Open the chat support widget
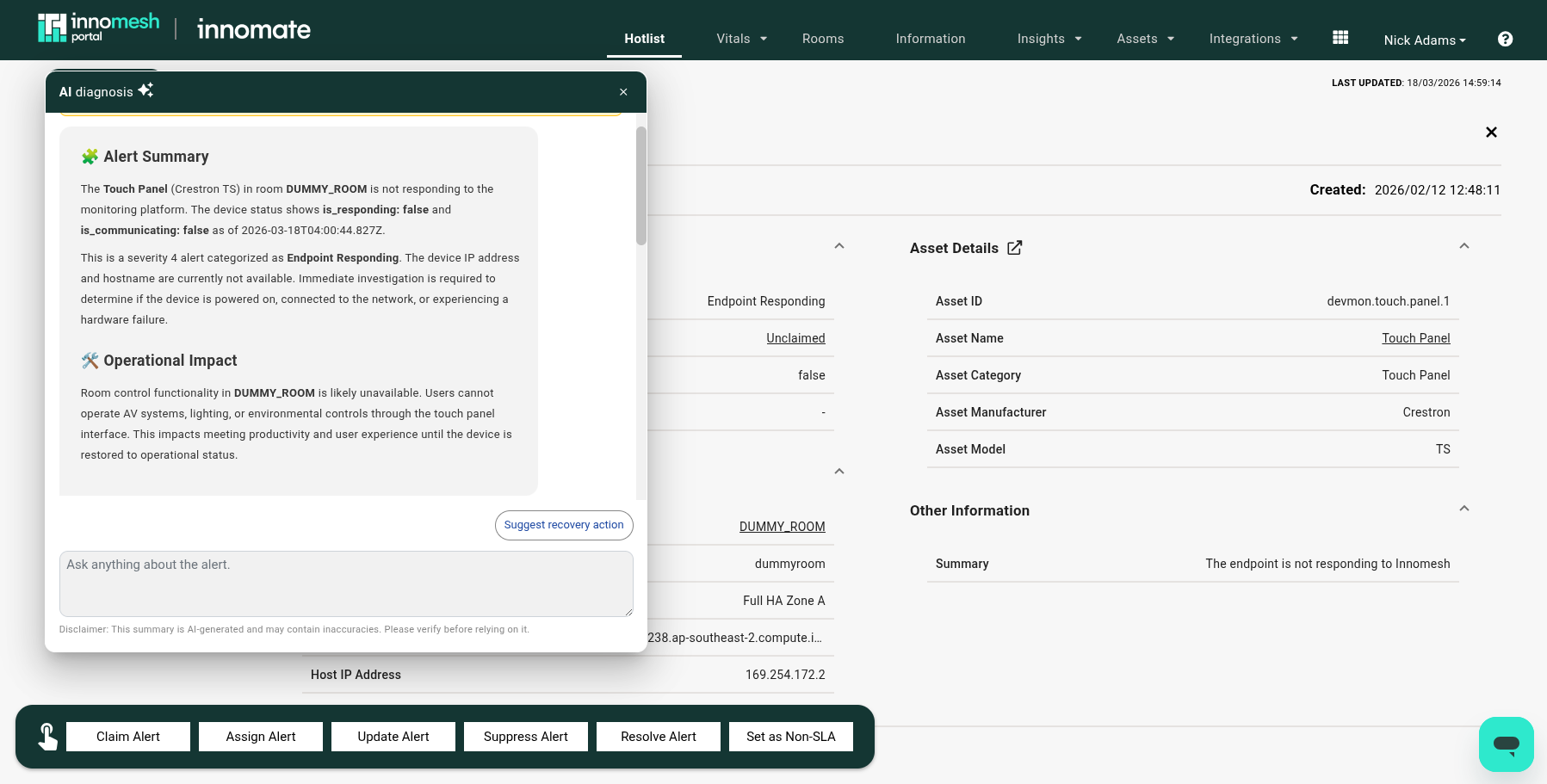This screenshot has width=1547, height=784. [1506, 744]
